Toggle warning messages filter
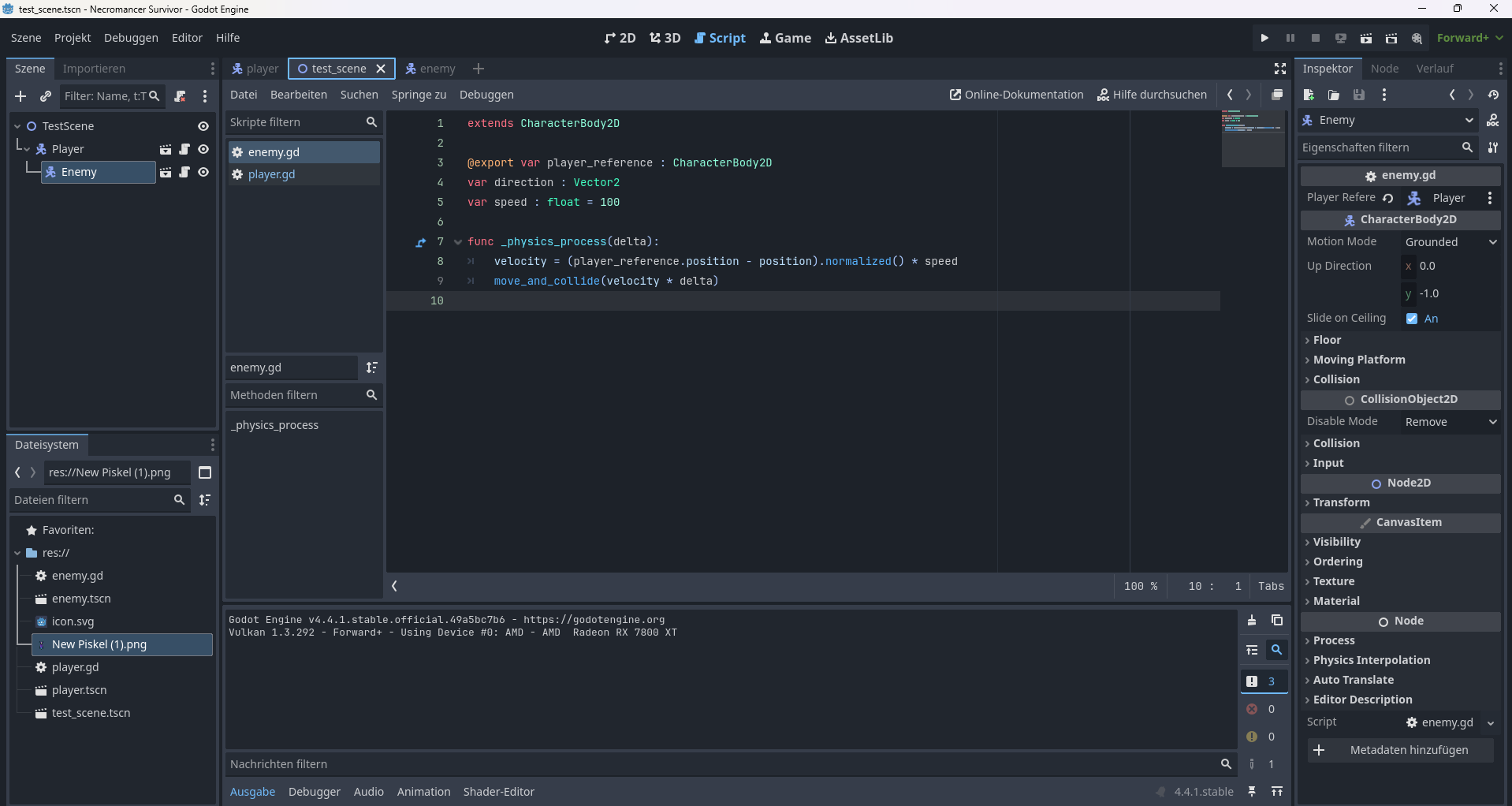The height and width of the screenshot is (806, 1512). click(1264, 737)
